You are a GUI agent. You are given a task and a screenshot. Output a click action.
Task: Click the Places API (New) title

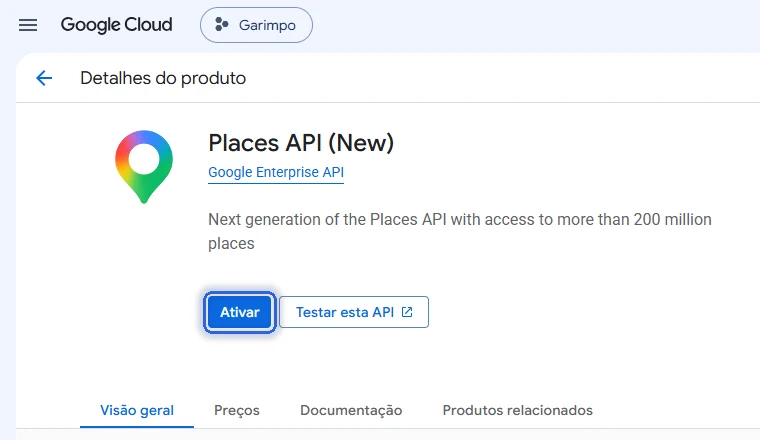click(x=301, y=143)
